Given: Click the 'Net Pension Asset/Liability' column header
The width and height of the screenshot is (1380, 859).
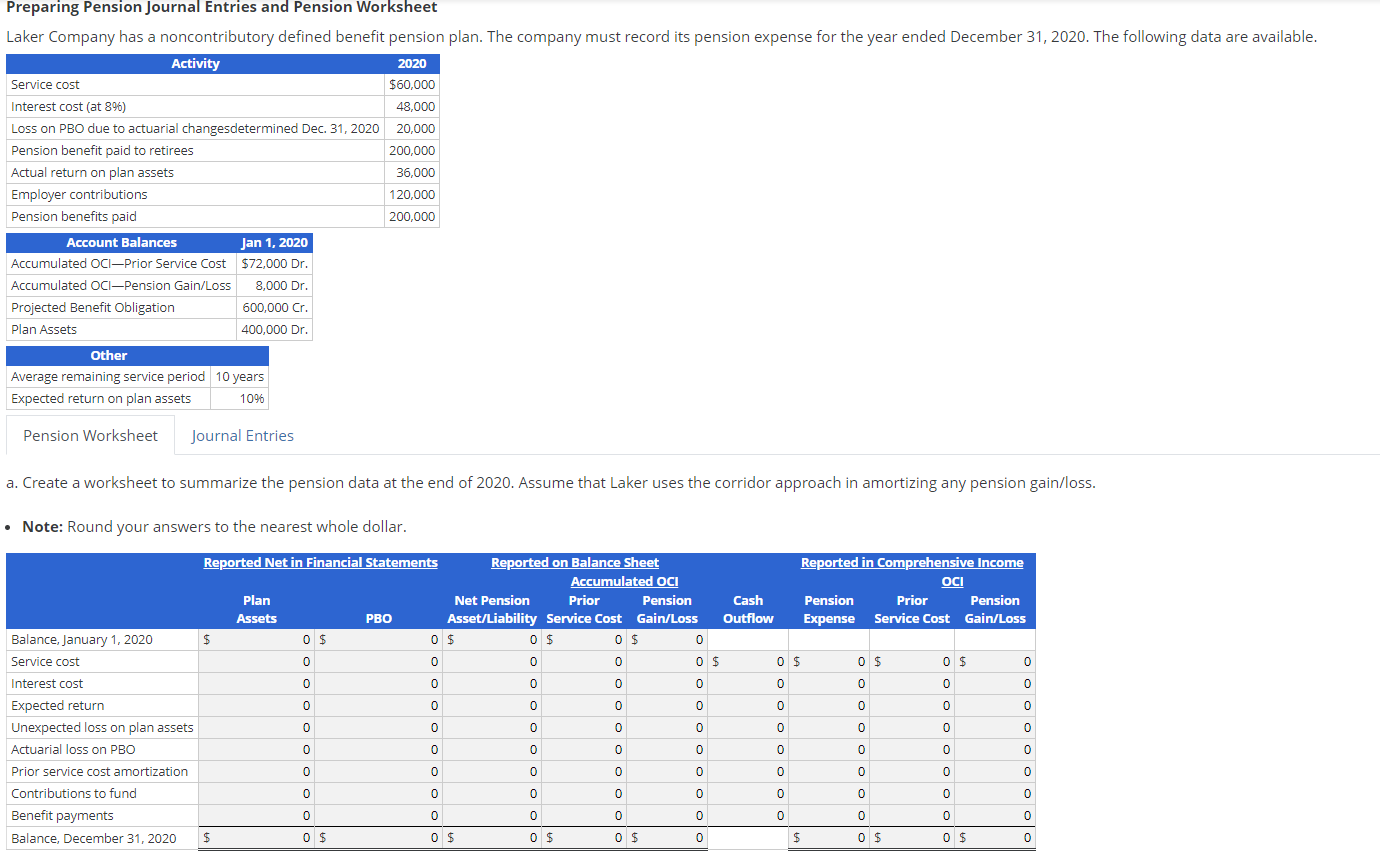Looking at the screenshot, I should pyautogui.click(x=492, y=610).
